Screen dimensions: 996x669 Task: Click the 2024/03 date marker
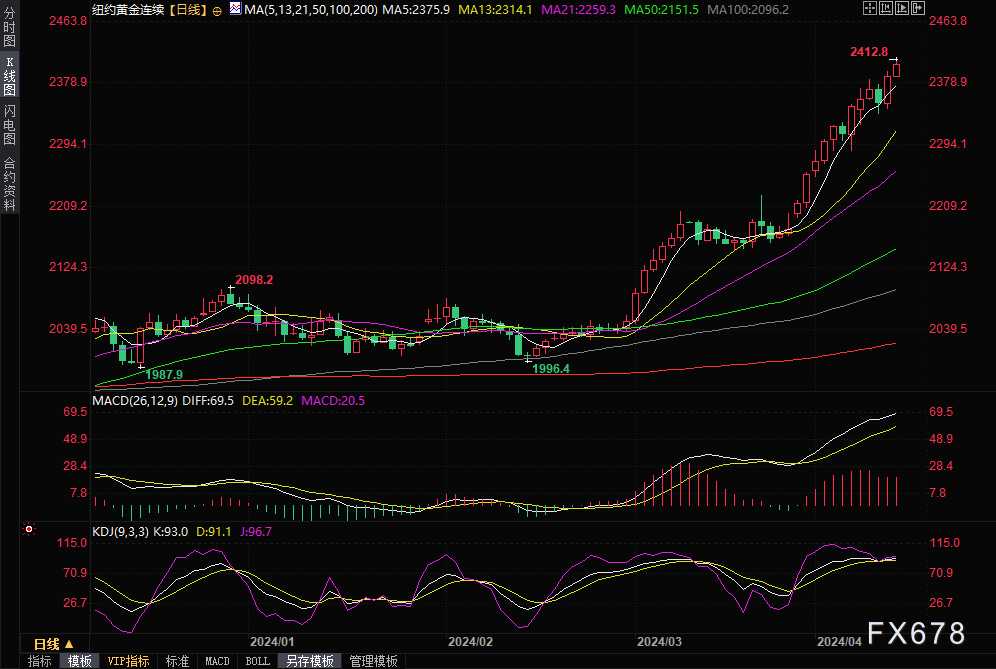[659, 642]
